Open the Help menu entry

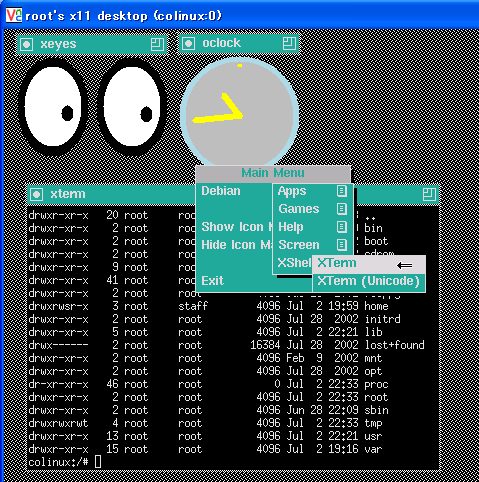tap(313, 227)
